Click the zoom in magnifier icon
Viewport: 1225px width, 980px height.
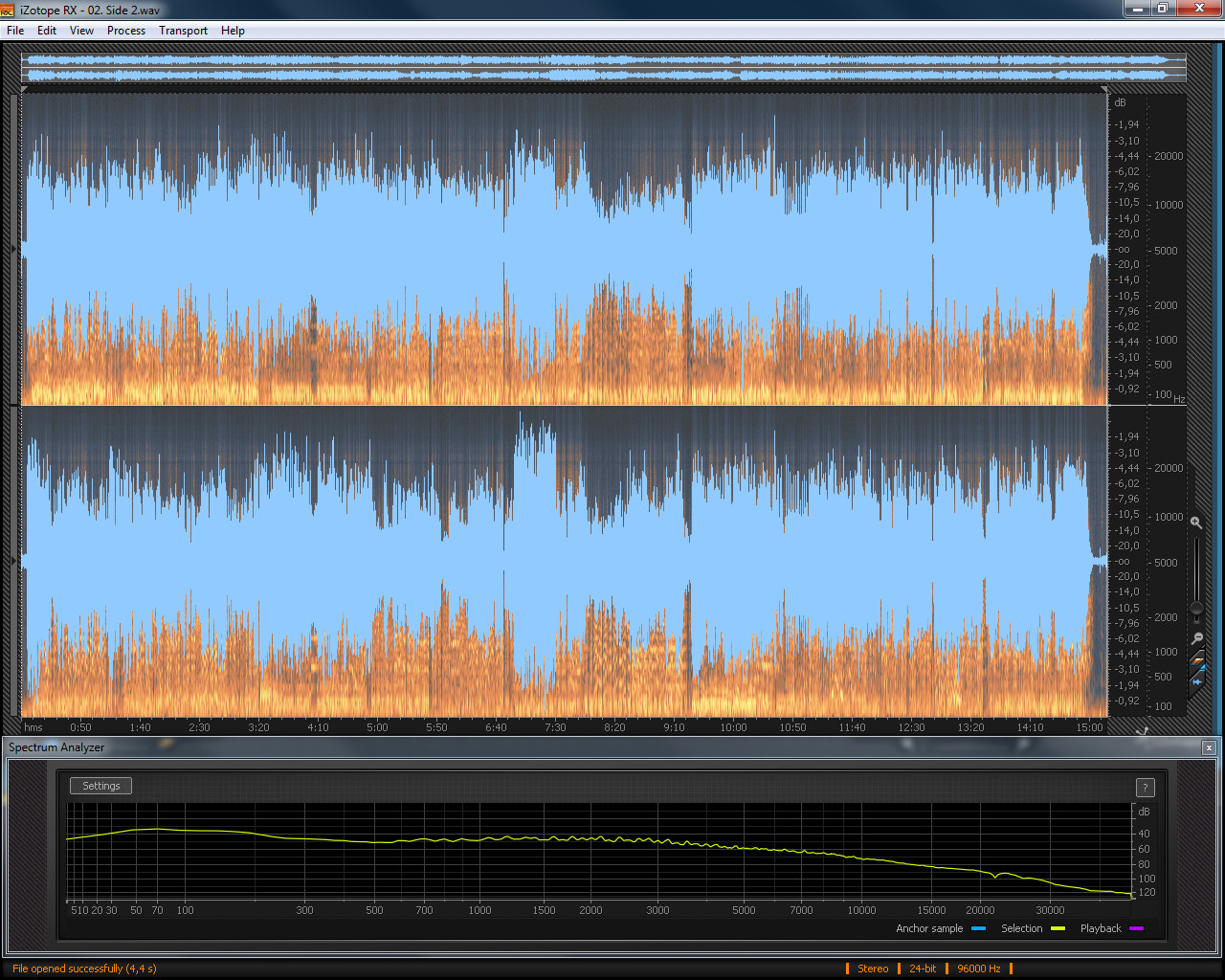(1195, 523)
